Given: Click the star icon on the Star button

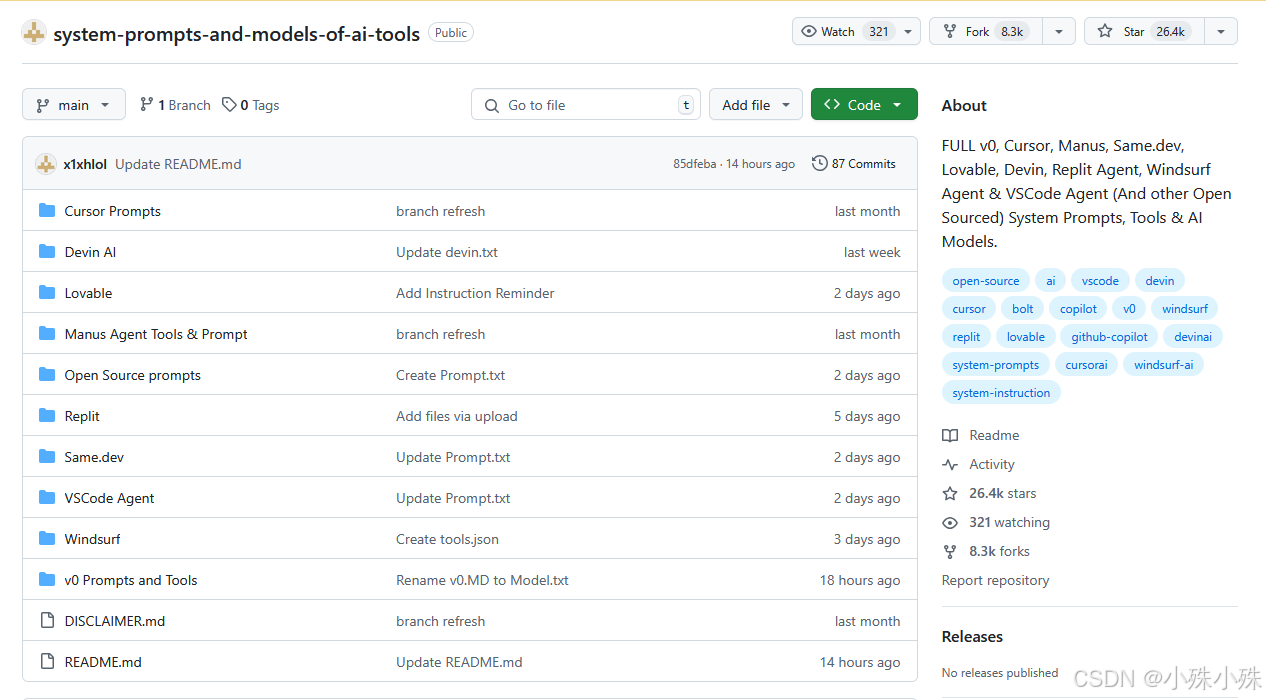Looking at the screenshot, I should (x=1105, y=31).
